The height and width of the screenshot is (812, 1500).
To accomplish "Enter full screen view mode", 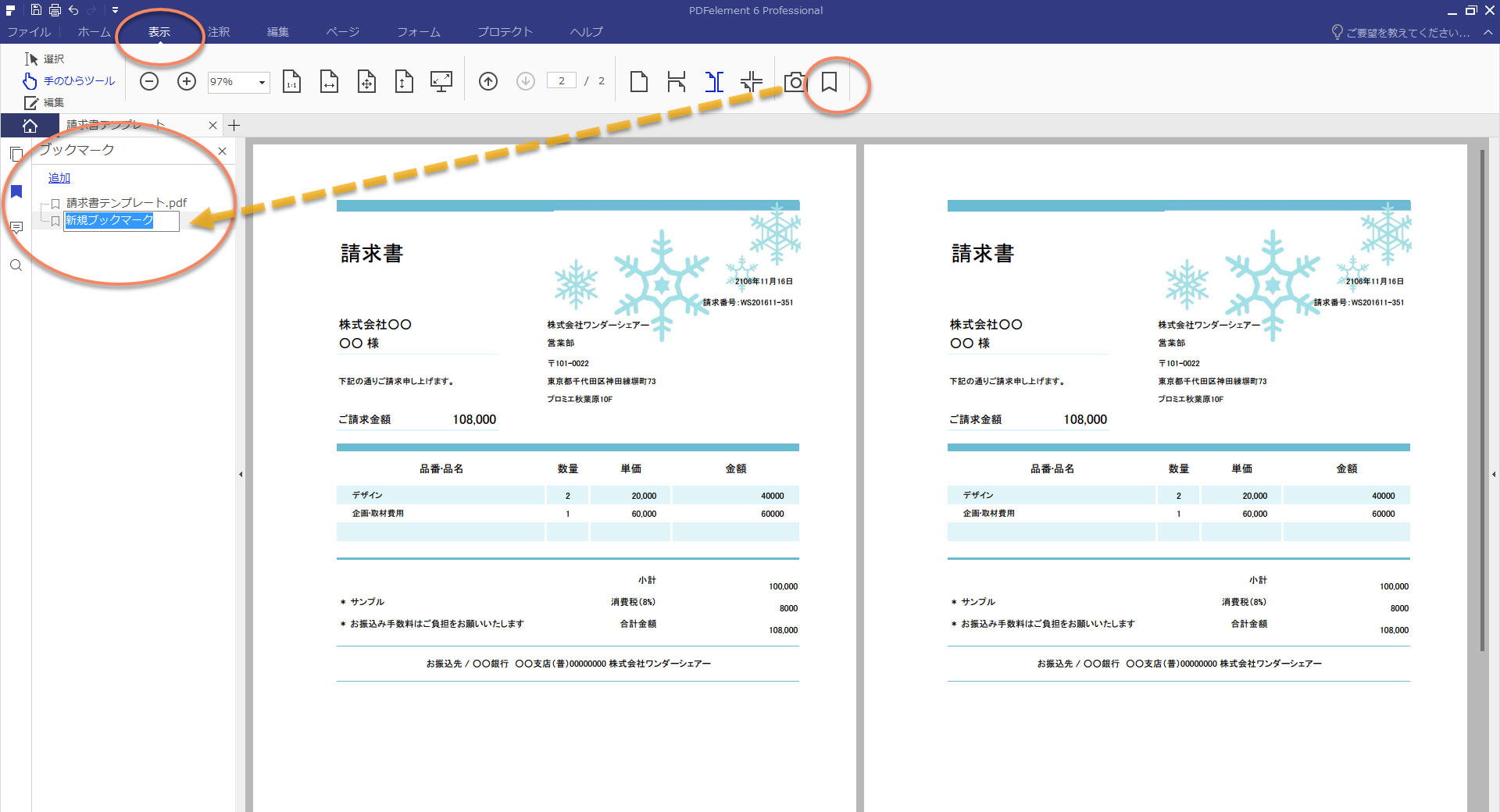I will pyautogui.click(x=441, y=81).
